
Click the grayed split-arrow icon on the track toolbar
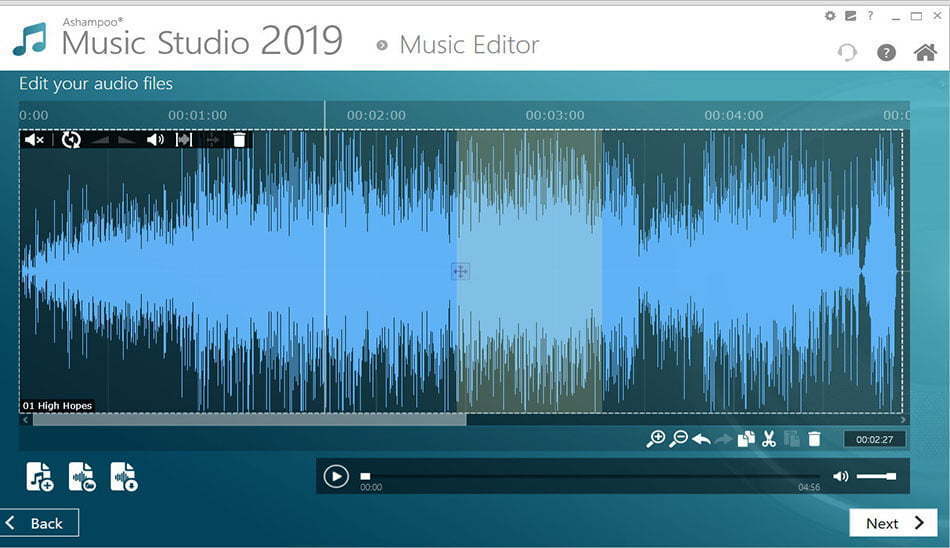pyautogui.click(x=212, y=141)
